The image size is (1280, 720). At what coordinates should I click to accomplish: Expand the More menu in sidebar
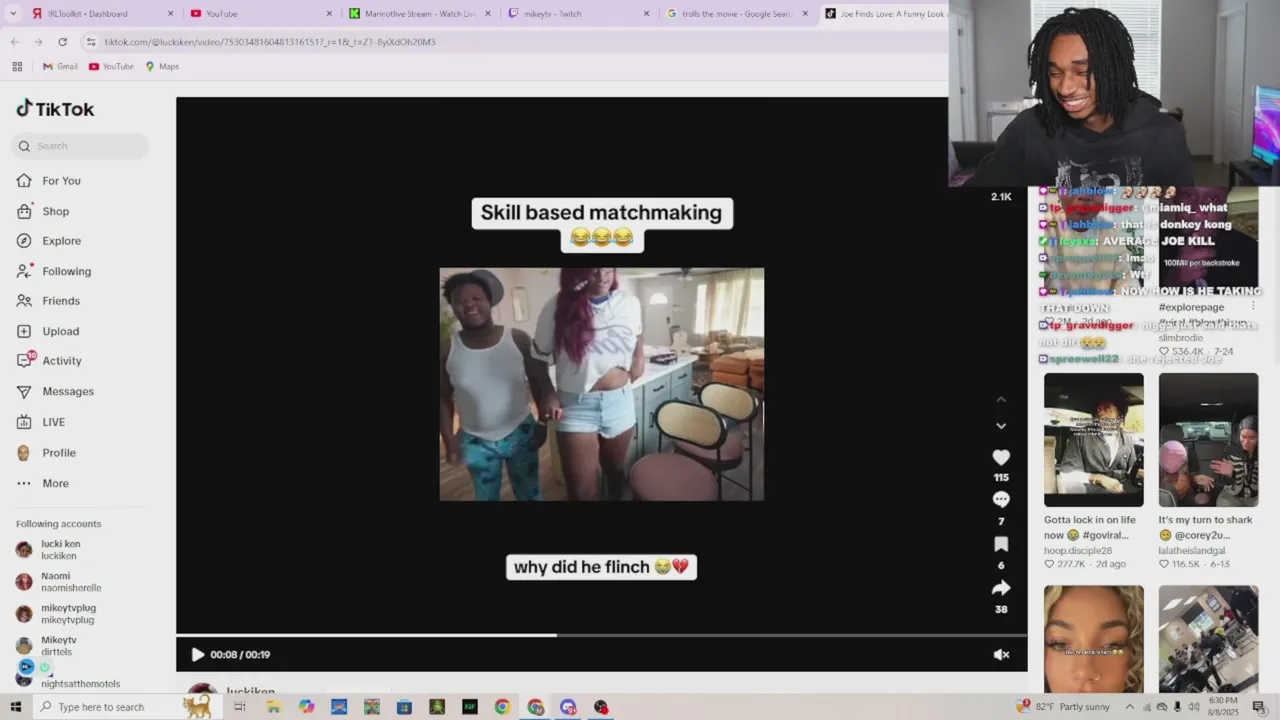pyautogui.click(x=55, y=483)
